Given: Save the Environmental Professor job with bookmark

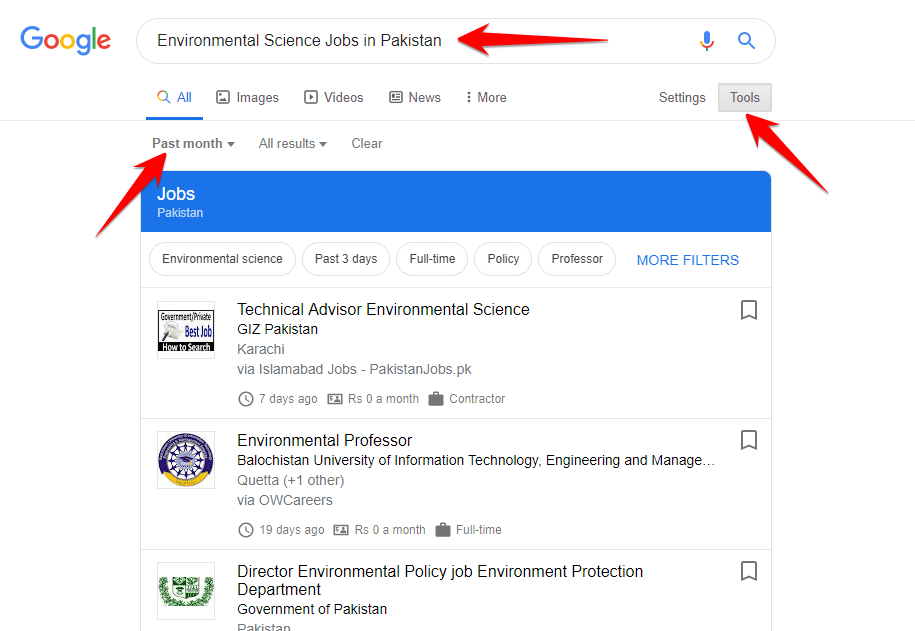Looking at the screenshot, I should coord(749,440).
